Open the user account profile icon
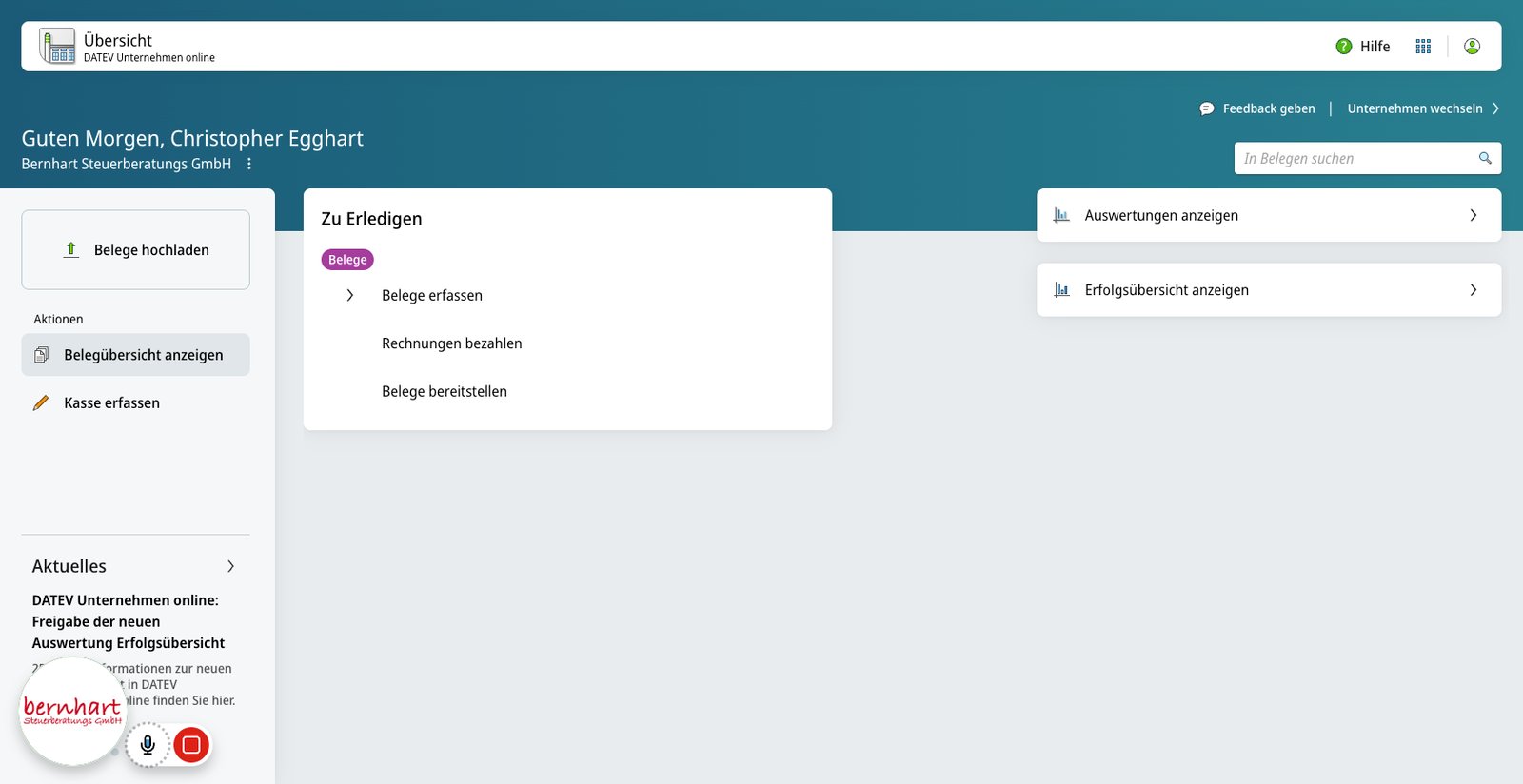This screenshot has height=784, width=1523. tap(1472, 47)
